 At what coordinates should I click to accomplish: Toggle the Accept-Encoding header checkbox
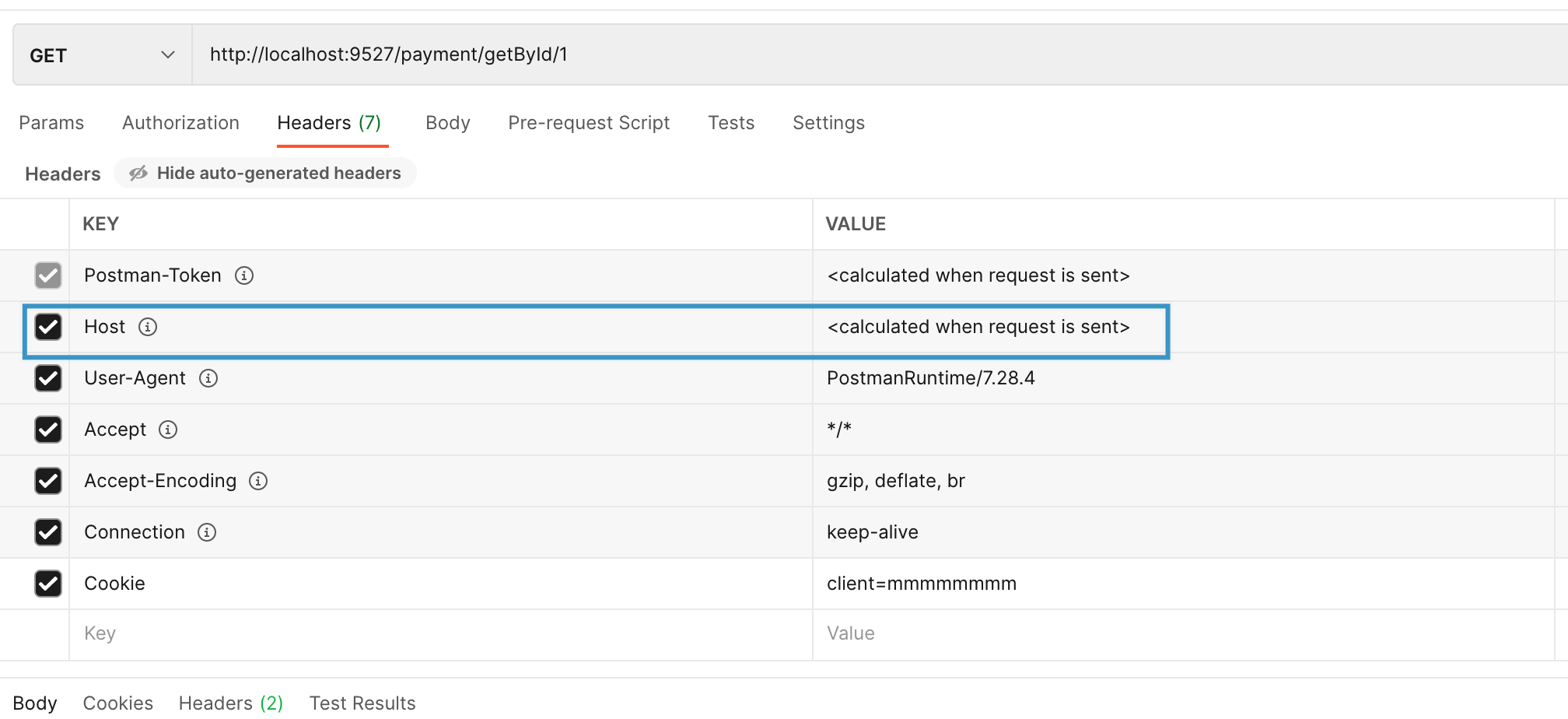pyautogui.click(x=48, y=481)
